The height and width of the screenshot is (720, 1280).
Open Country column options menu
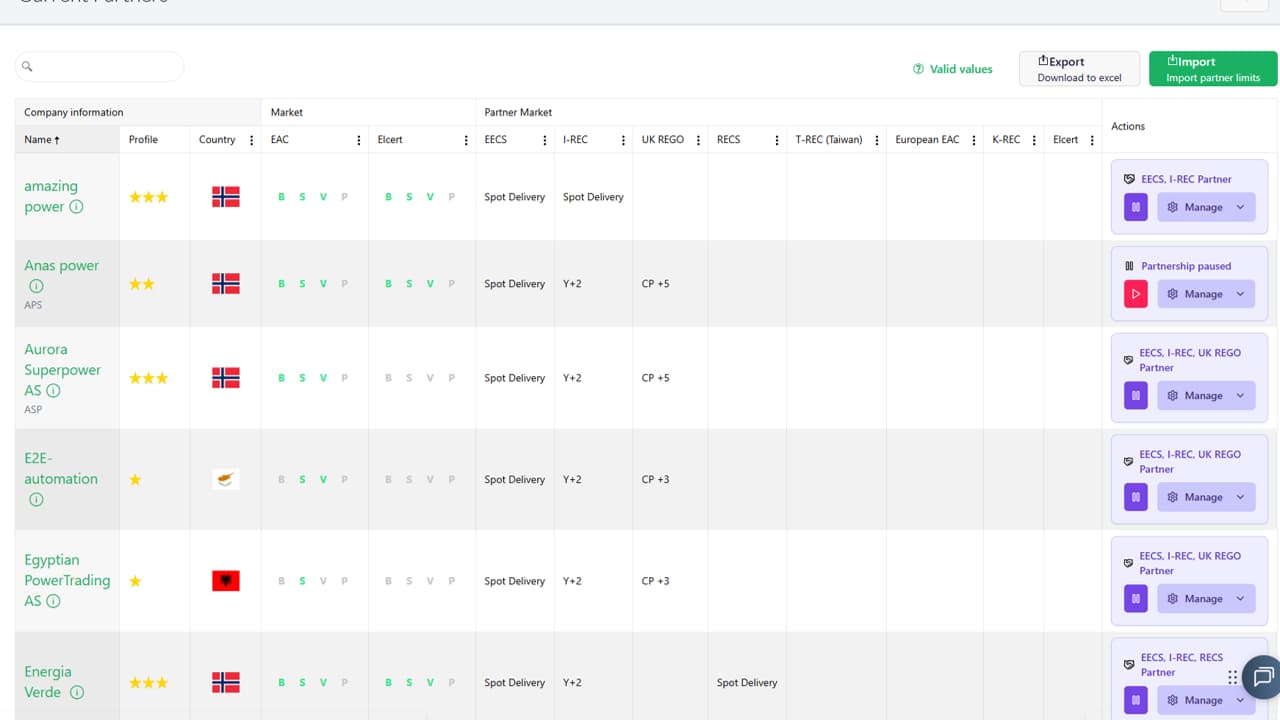pyautogui.click(x=251, y=140)
